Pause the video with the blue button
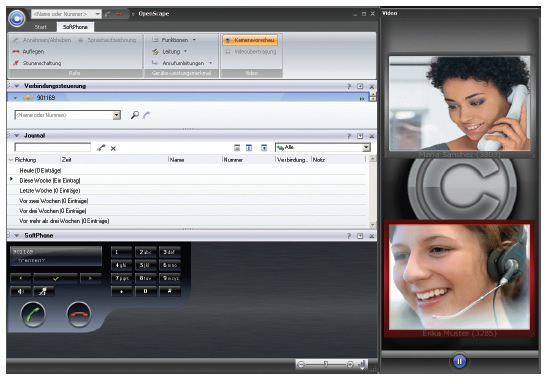 point(459,361)
